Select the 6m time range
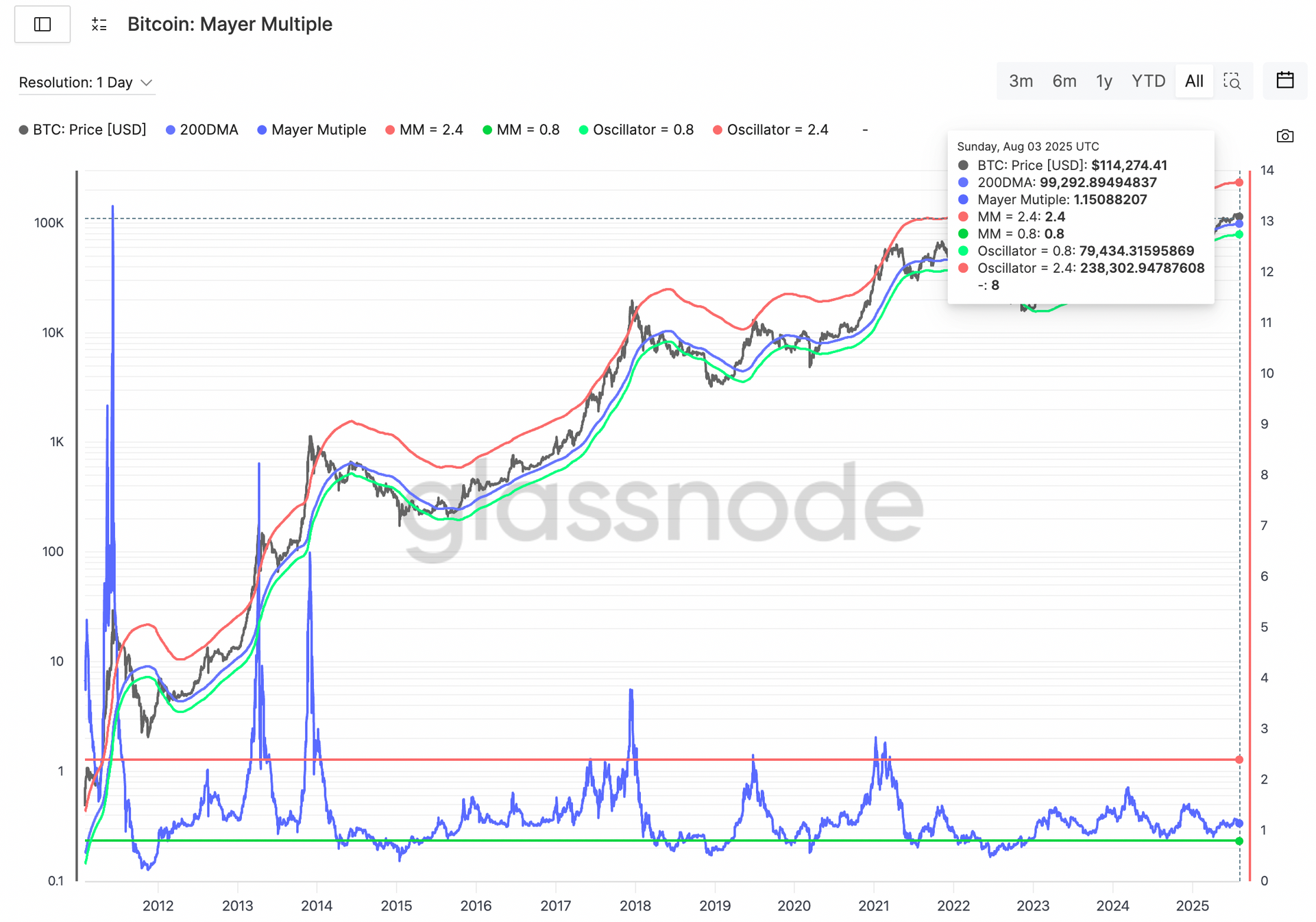Viewport: 1316px width, 922px height. [1064, 82]
